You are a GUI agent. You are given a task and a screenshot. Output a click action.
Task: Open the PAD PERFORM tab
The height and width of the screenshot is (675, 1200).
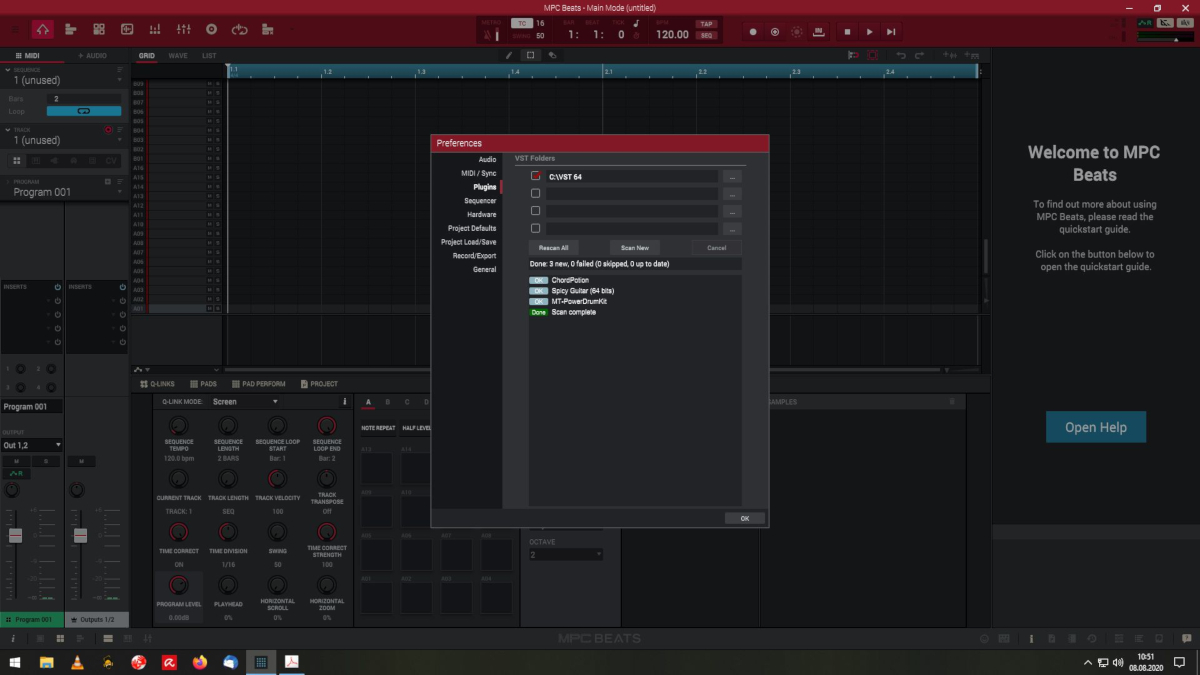259,384
